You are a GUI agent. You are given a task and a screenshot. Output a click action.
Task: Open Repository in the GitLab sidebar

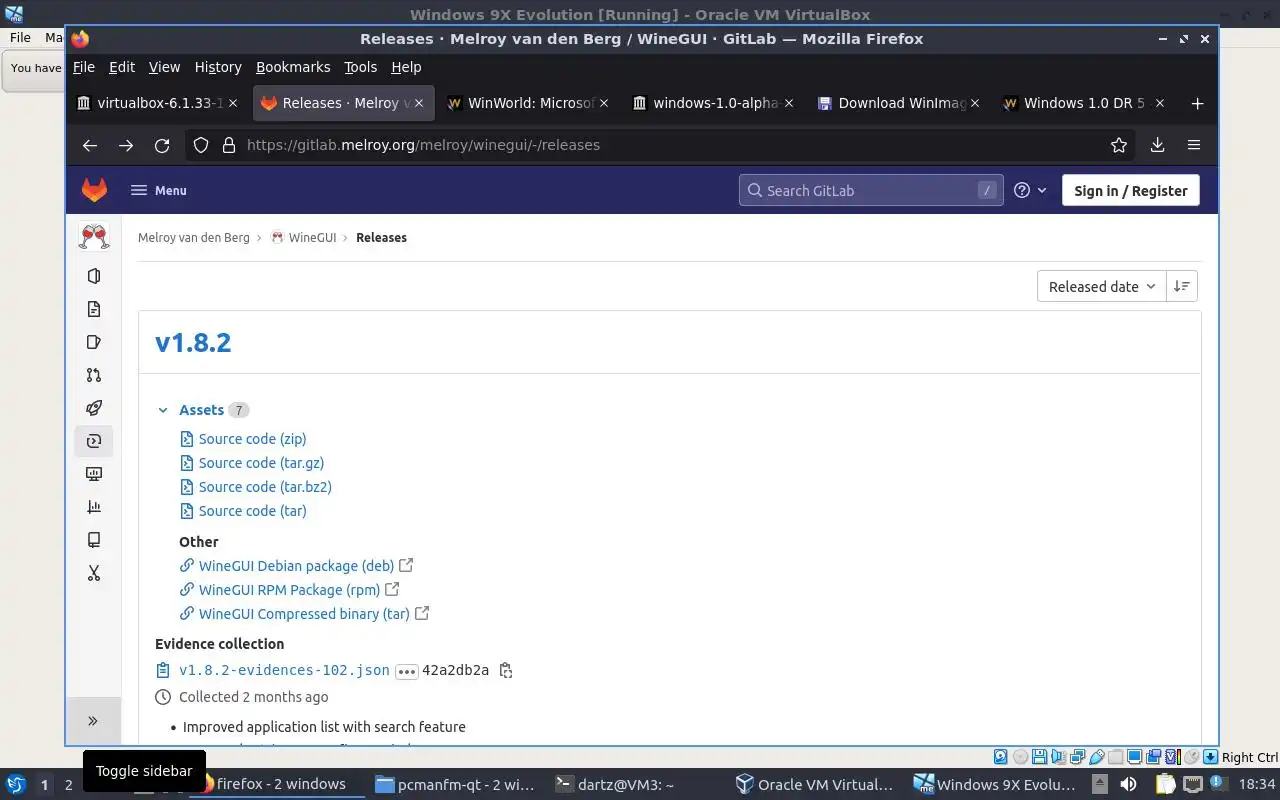pyautogui.click(x=94, y=309)
